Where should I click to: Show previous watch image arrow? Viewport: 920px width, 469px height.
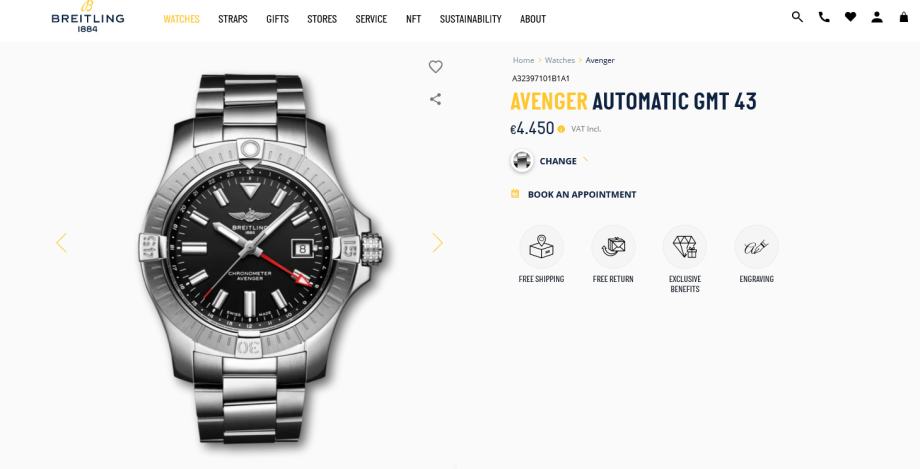pos(62,243)
